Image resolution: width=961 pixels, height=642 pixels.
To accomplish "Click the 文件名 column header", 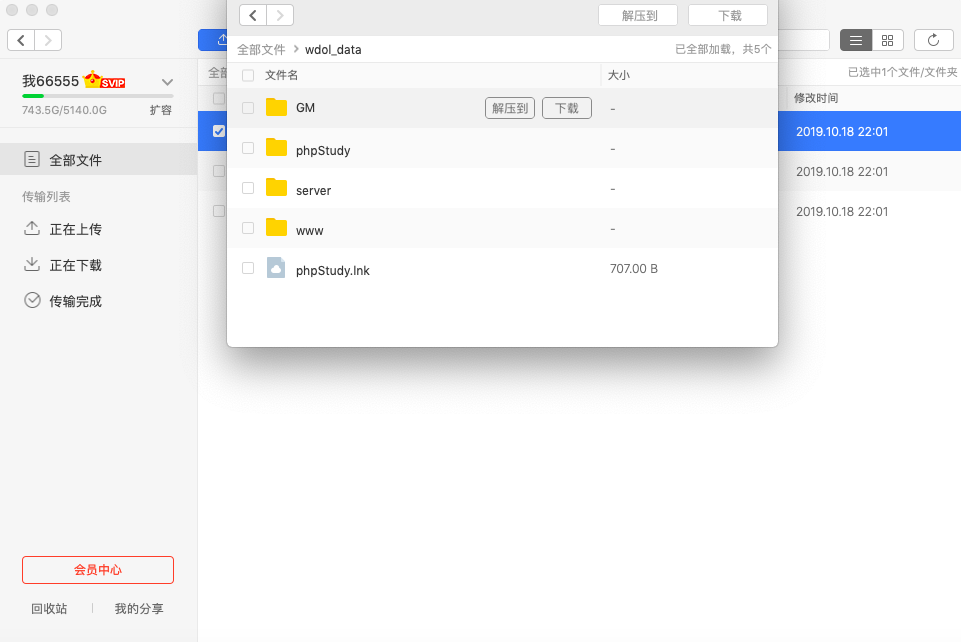I will 282,75.
